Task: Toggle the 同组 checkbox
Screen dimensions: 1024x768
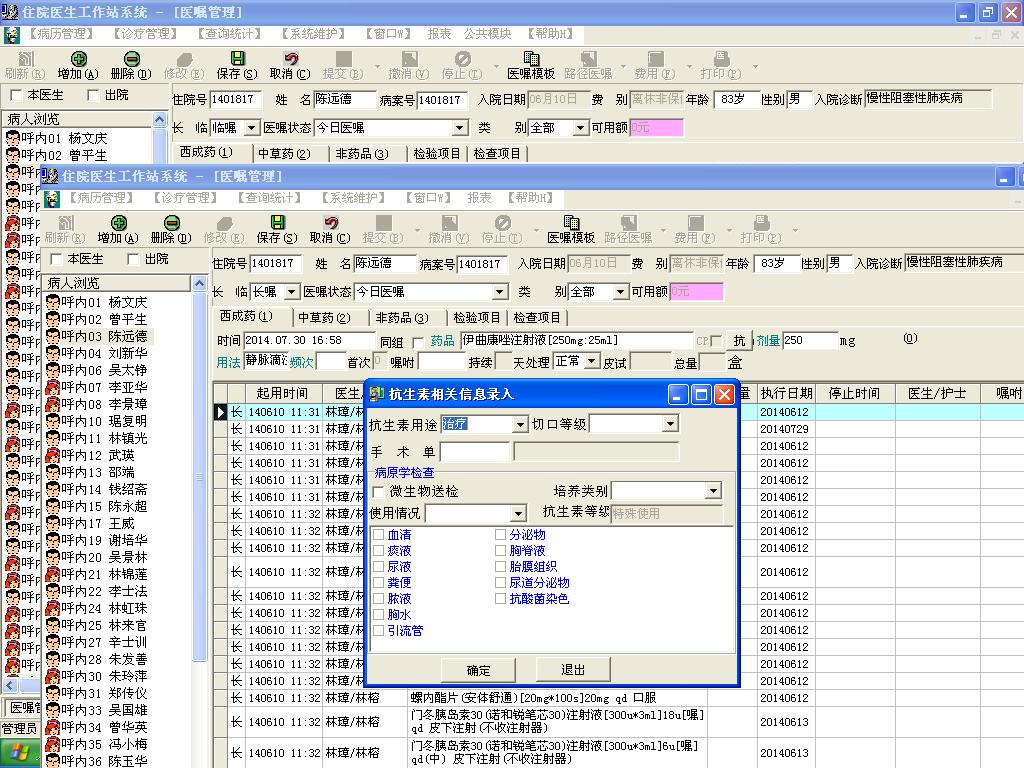Action: [x=418, y=342]
